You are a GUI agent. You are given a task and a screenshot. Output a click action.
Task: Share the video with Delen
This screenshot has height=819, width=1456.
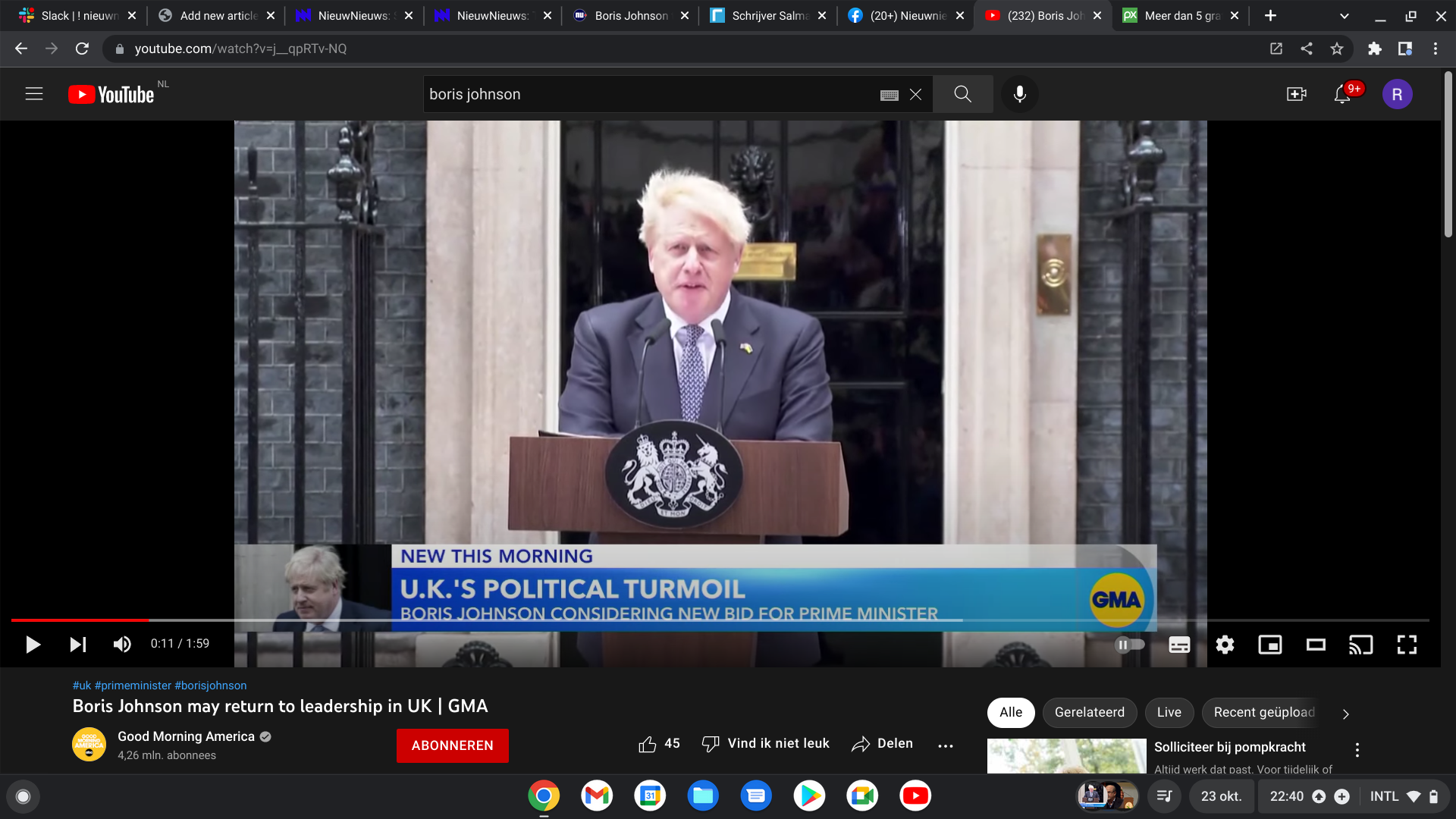tap(882, 744)
